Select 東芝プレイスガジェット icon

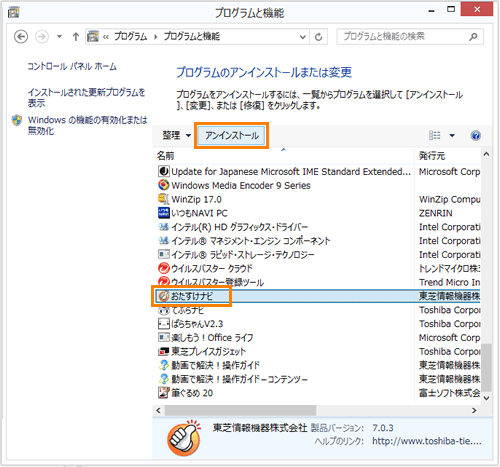[163, 351]
